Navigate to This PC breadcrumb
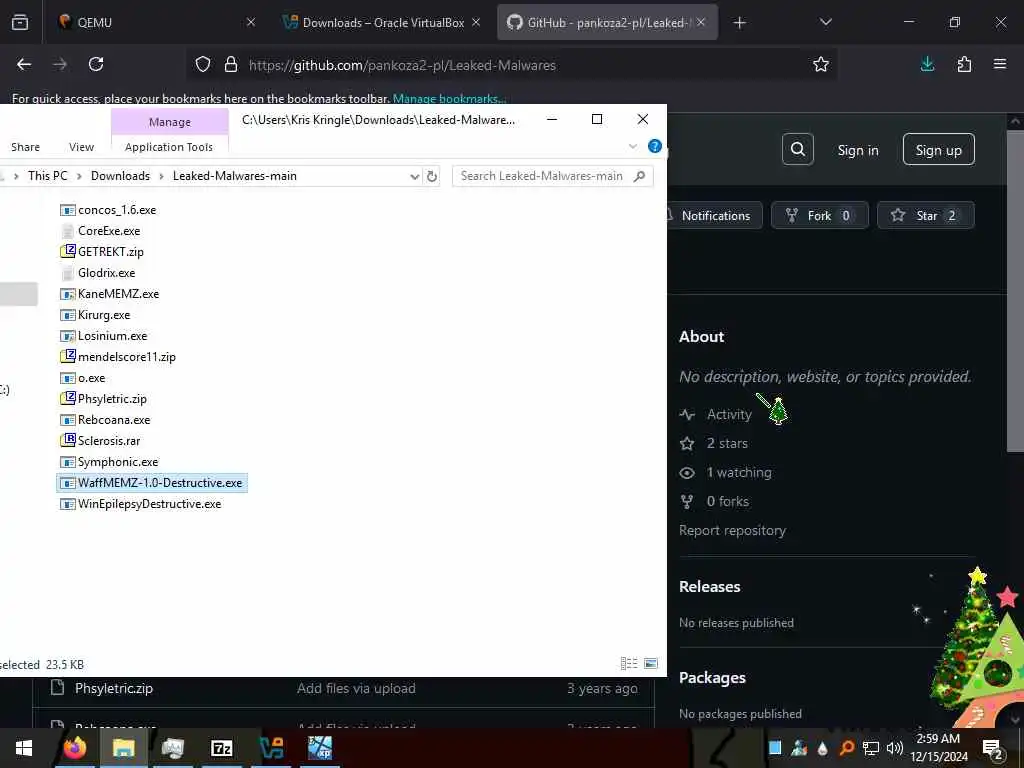The height and width of the screenshot is (768, 1024). pyautogui.click(x=48, y=176)
